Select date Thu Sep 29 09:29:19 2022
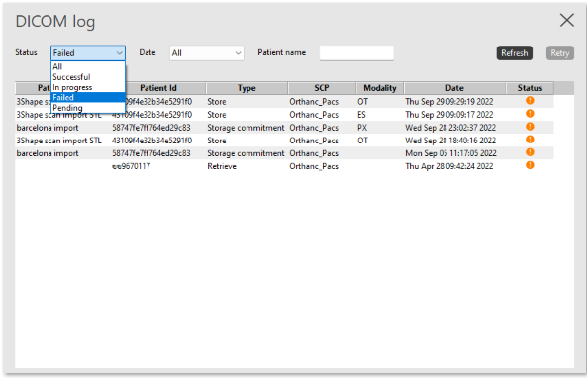Image resolution: width=587 pixels, height=378 pixels. [449, 102]
